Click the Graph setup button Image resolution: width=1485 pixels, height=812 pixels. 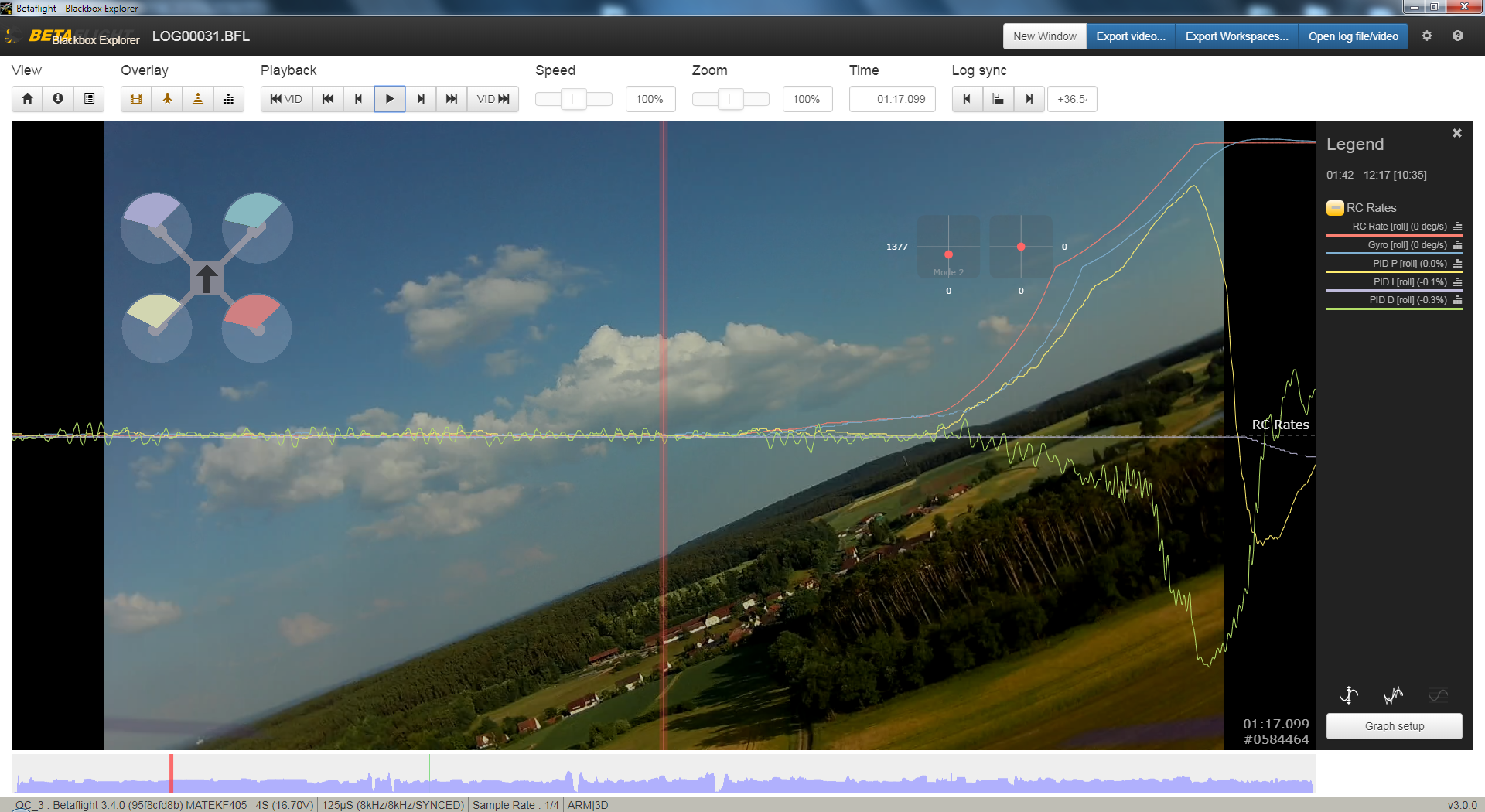(x=1394, y=725)
